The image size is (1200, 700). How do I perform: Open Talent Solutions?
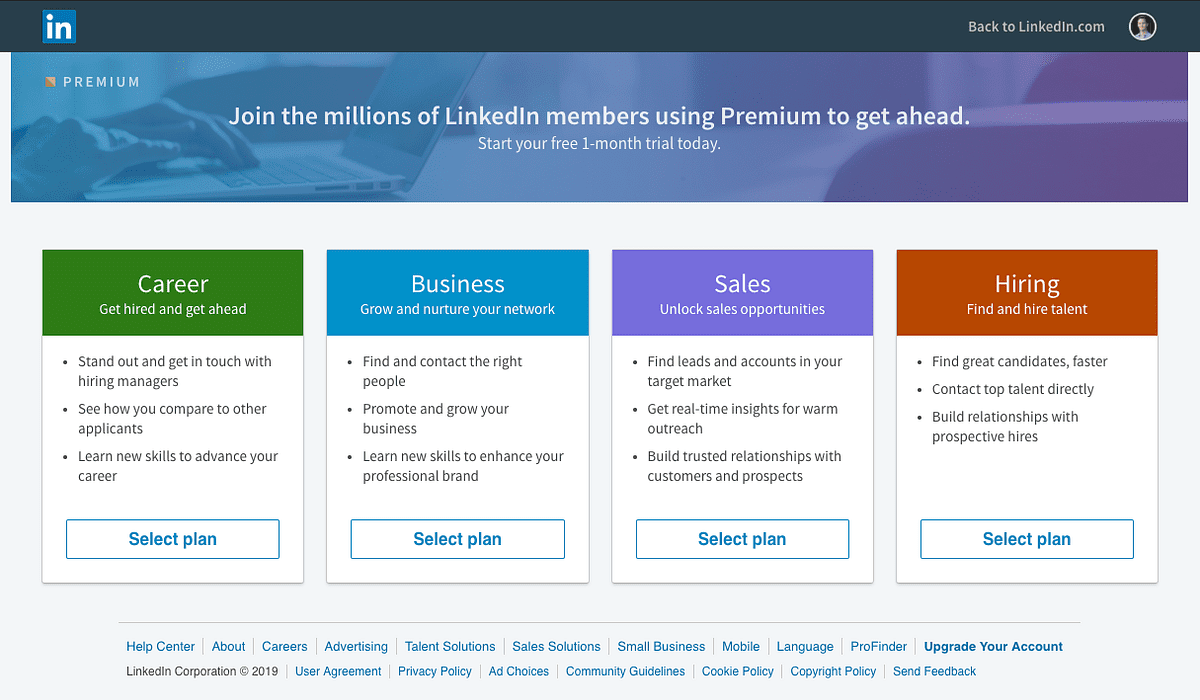pos(450,646)
